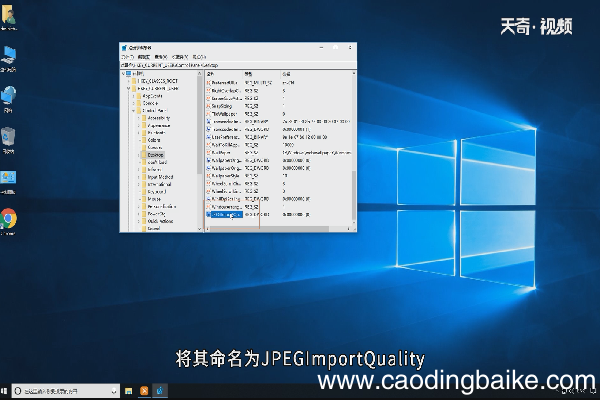The height and width of the screenshot is (400, 600).
Task: Open the Favorites menu in Registry Editor
Action: (x=179, y=57)
